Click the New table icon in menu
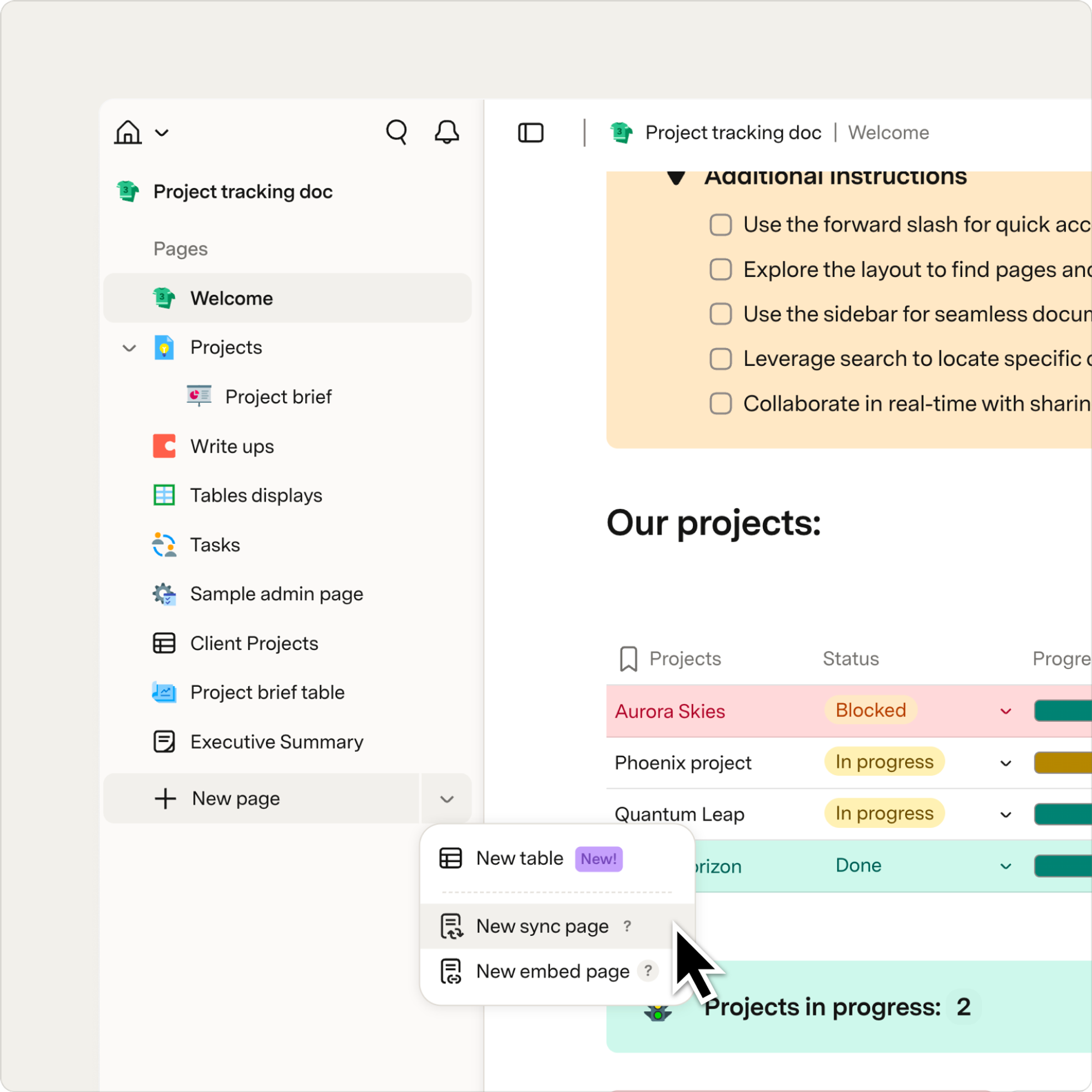Screen dimensions: 1092x1092 coord(450,858)
